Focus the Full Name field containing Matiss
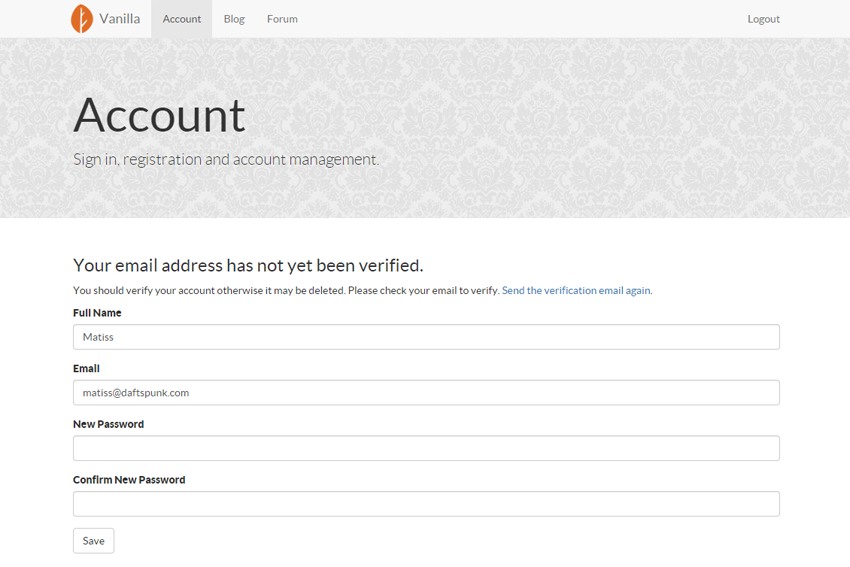 click(426, 337)
